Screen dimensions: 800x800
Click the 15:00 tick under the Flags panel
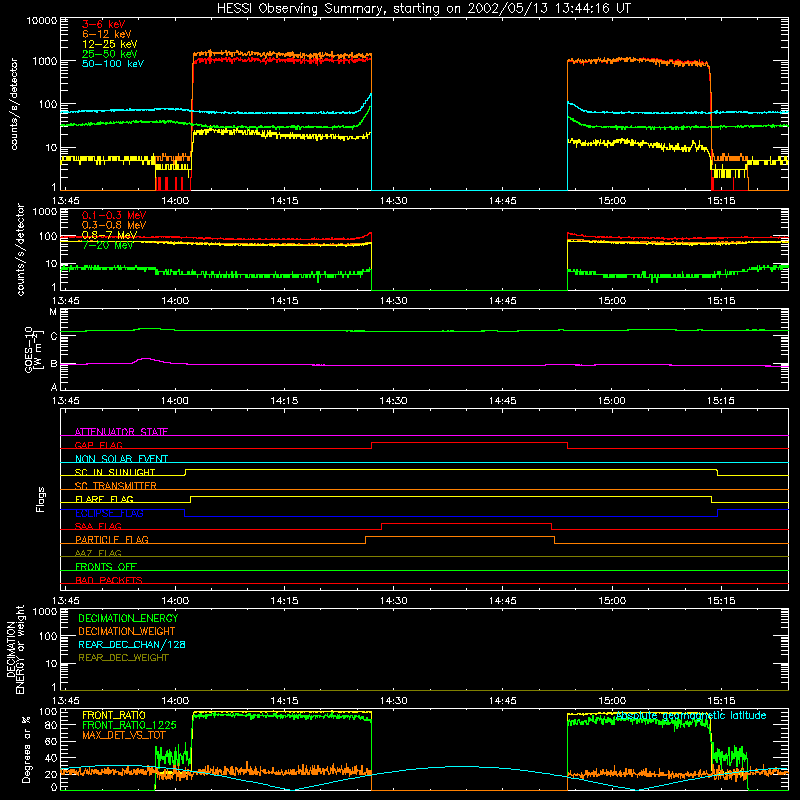pos(612,601)
